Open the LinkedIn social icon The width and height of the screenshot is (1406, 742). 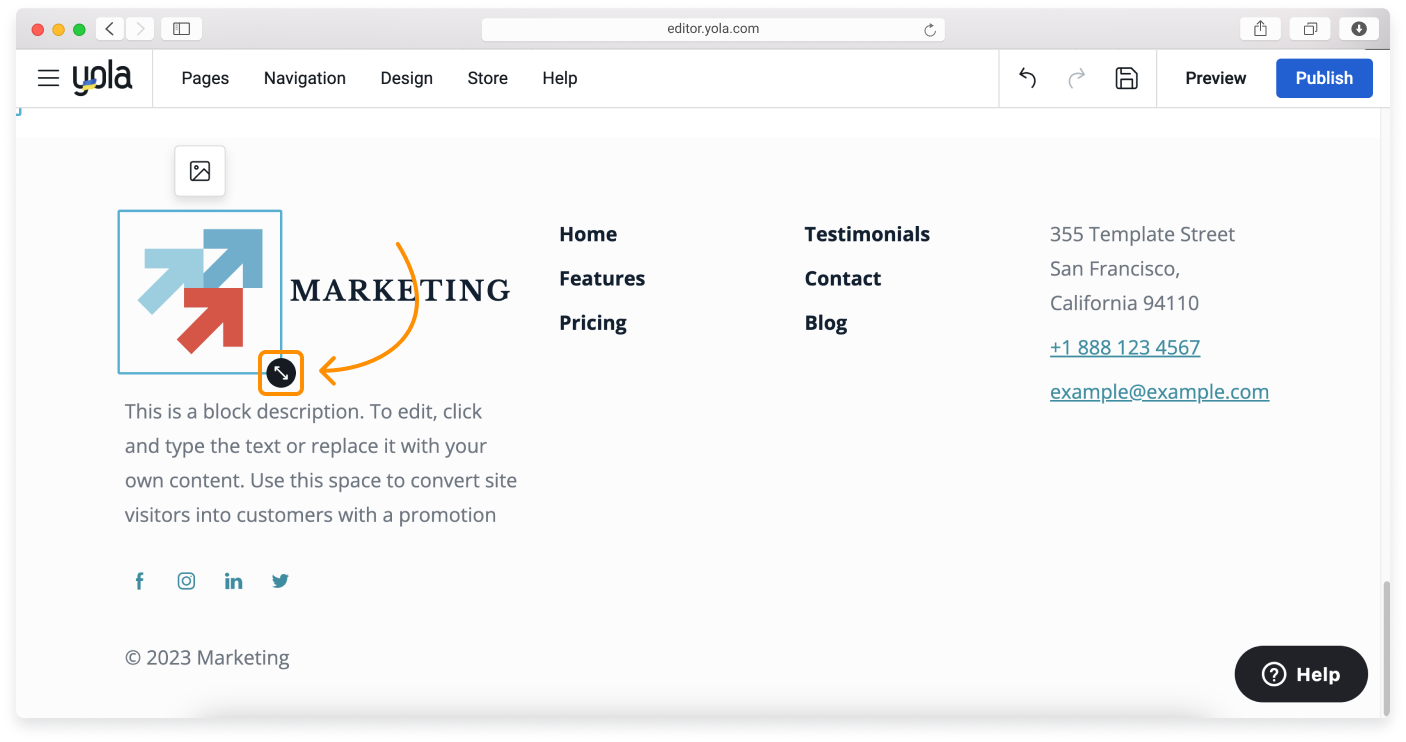point(233,580)
